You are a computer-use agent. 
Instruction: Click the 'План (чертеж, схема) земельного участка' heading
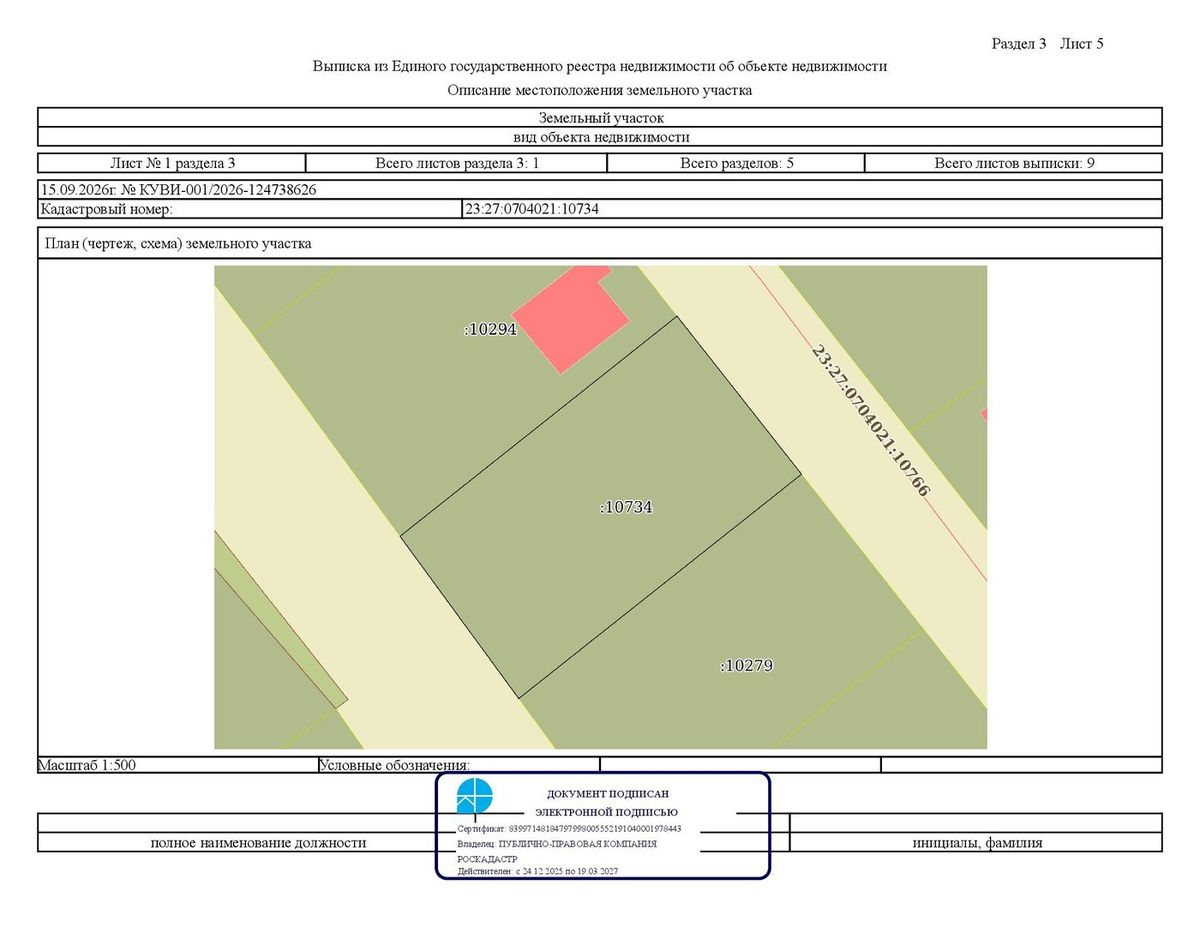pos(178,243)
